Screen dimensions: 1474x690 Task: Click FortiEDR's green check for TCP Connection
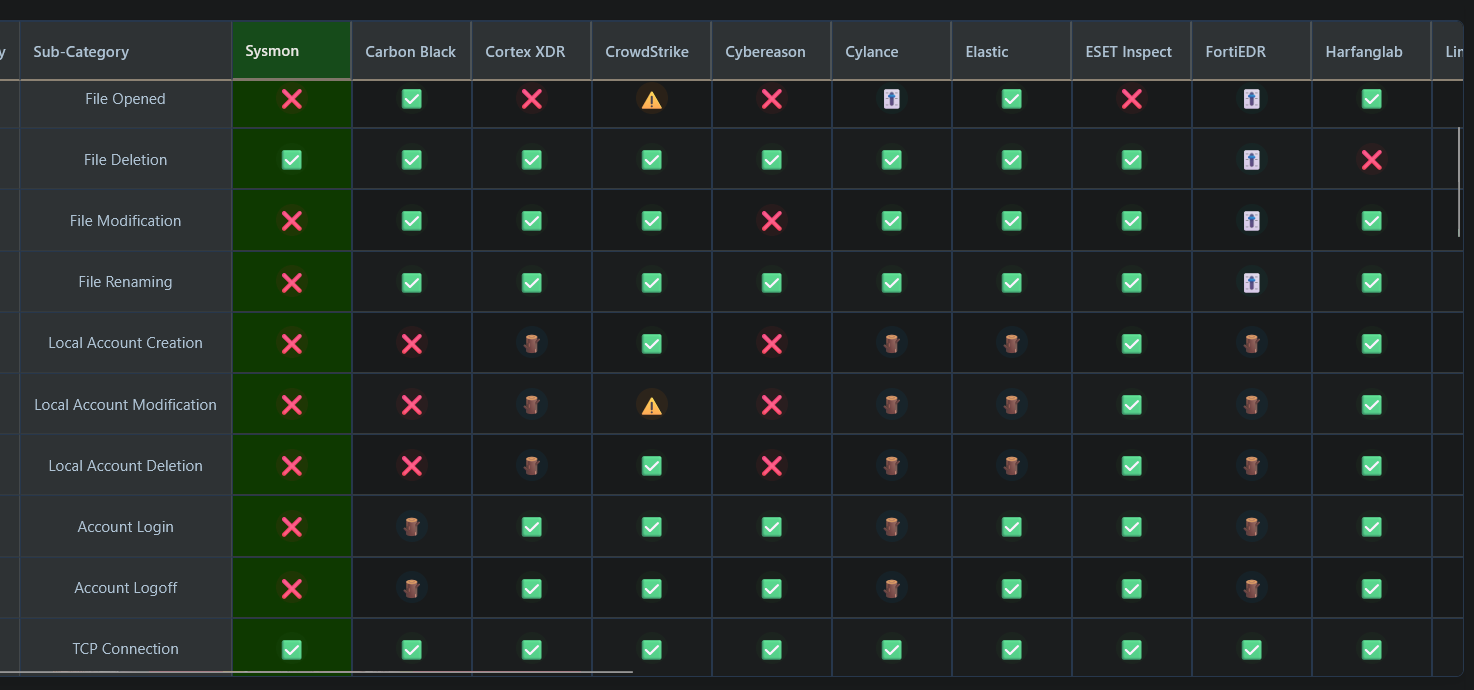click(x=1252, y=650)
